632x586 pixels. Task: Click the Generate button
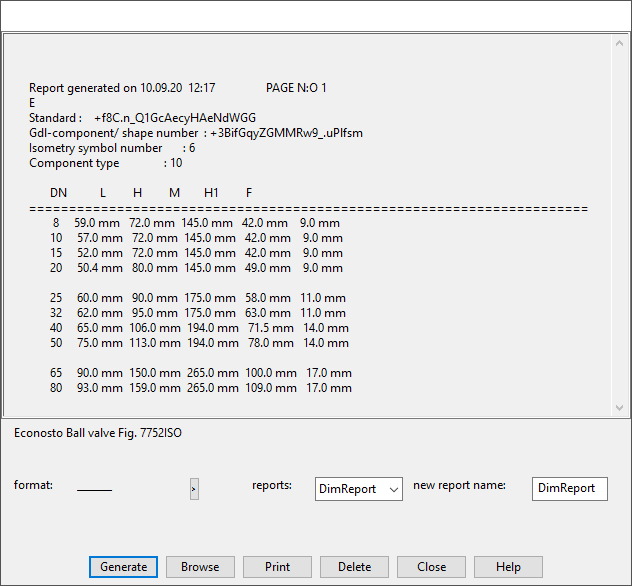pyautogui.click(x=124, y=567)
